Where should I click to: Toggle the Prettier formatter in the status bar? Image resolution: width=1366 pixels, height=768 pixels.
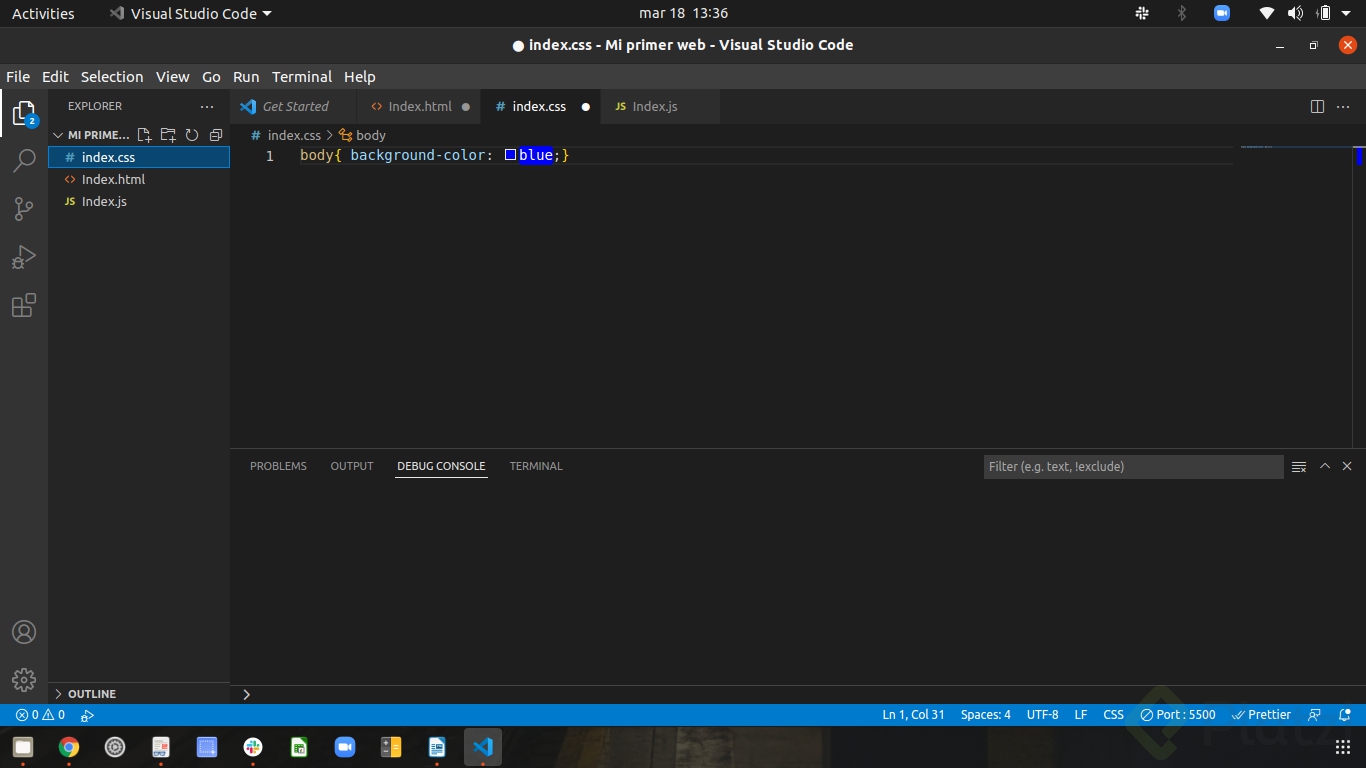(1262, 714)
